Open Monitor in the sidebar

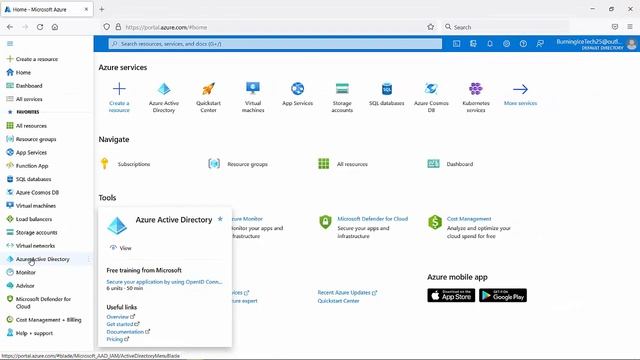(21, 272)
